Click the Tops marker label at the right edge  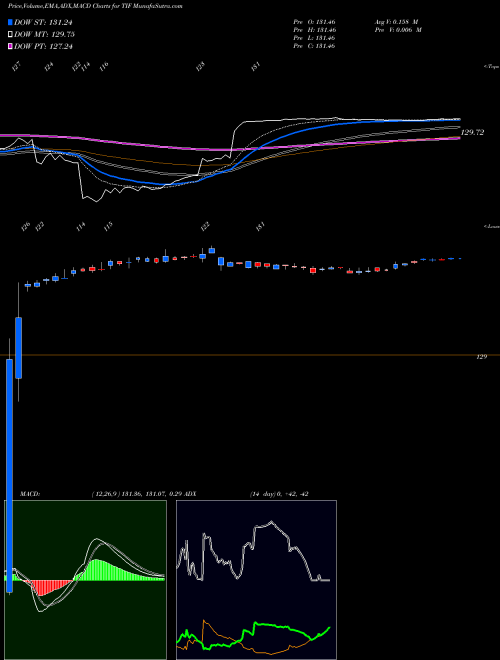tap(492, 67)
